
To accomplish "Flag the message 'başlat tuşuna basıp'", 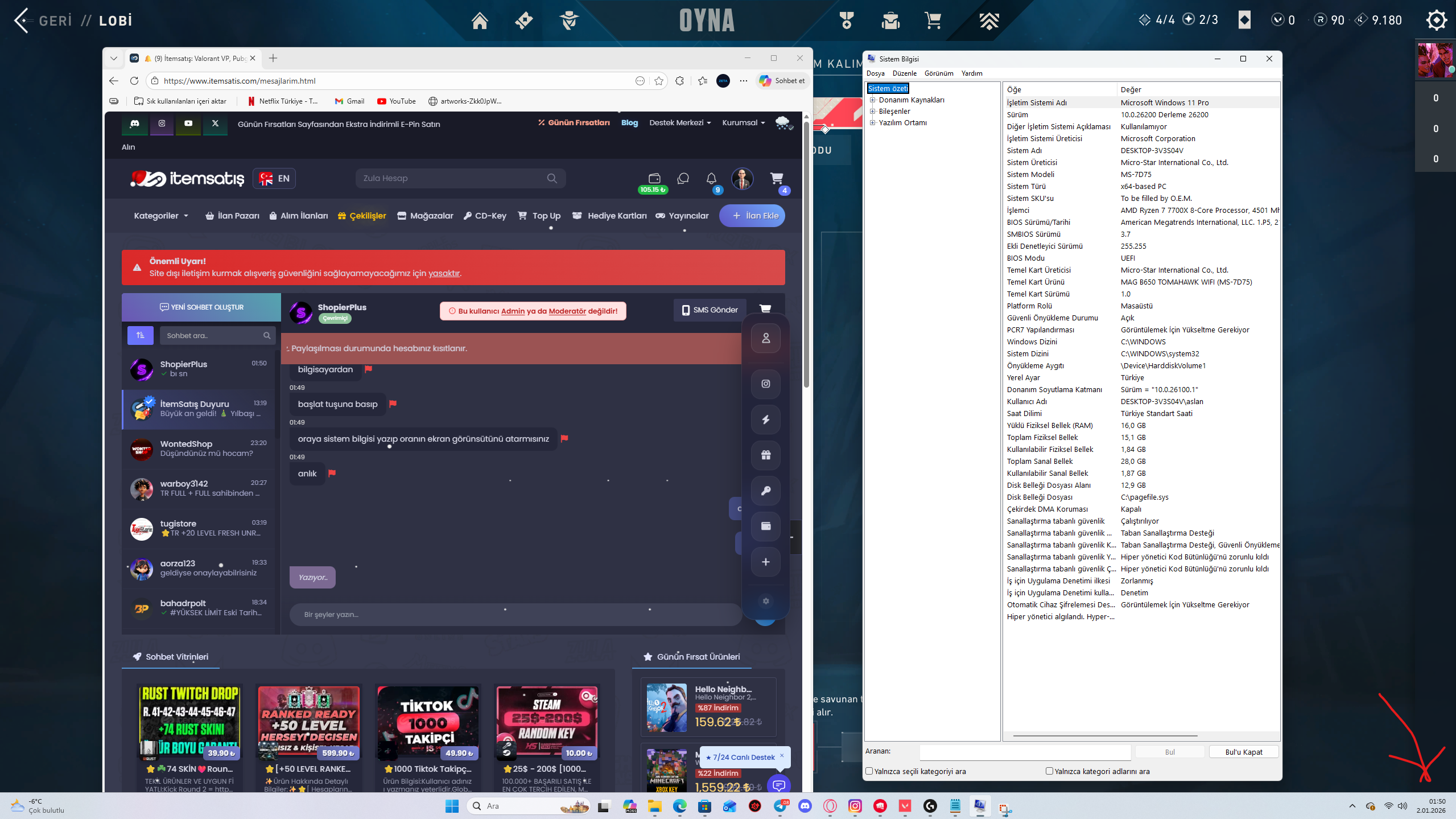I will (393, 404).
